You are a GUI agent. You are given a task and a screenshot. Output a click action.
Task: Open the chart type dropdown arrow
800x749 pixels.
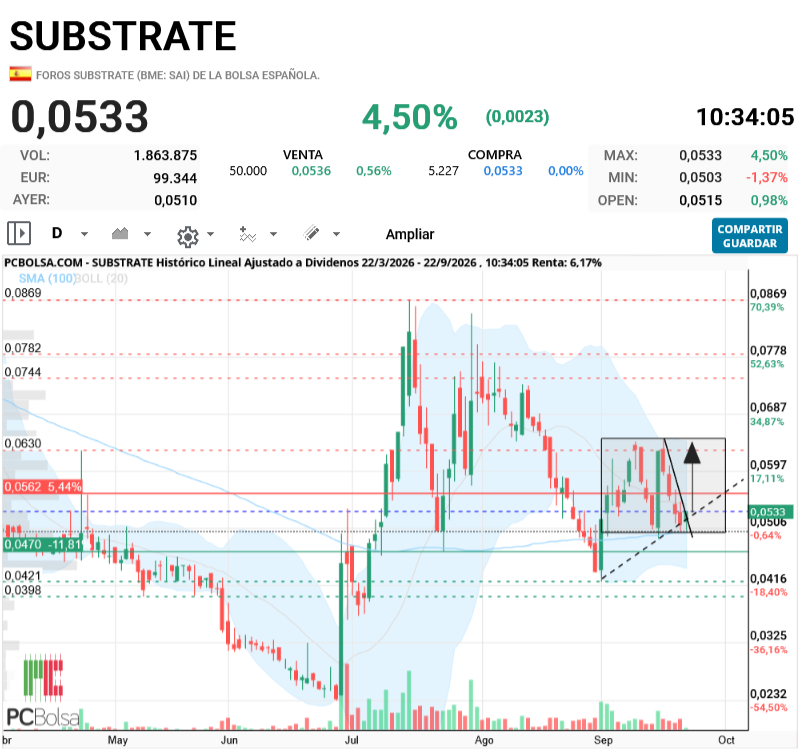147,234
